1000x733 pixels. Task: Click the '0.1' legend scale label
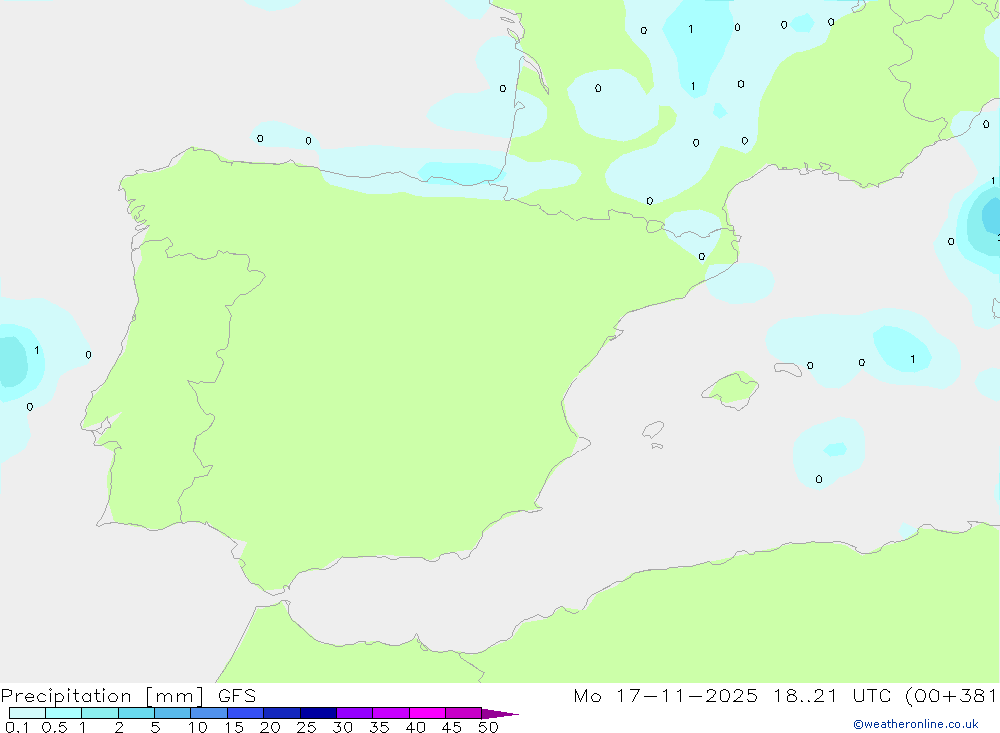17,727
